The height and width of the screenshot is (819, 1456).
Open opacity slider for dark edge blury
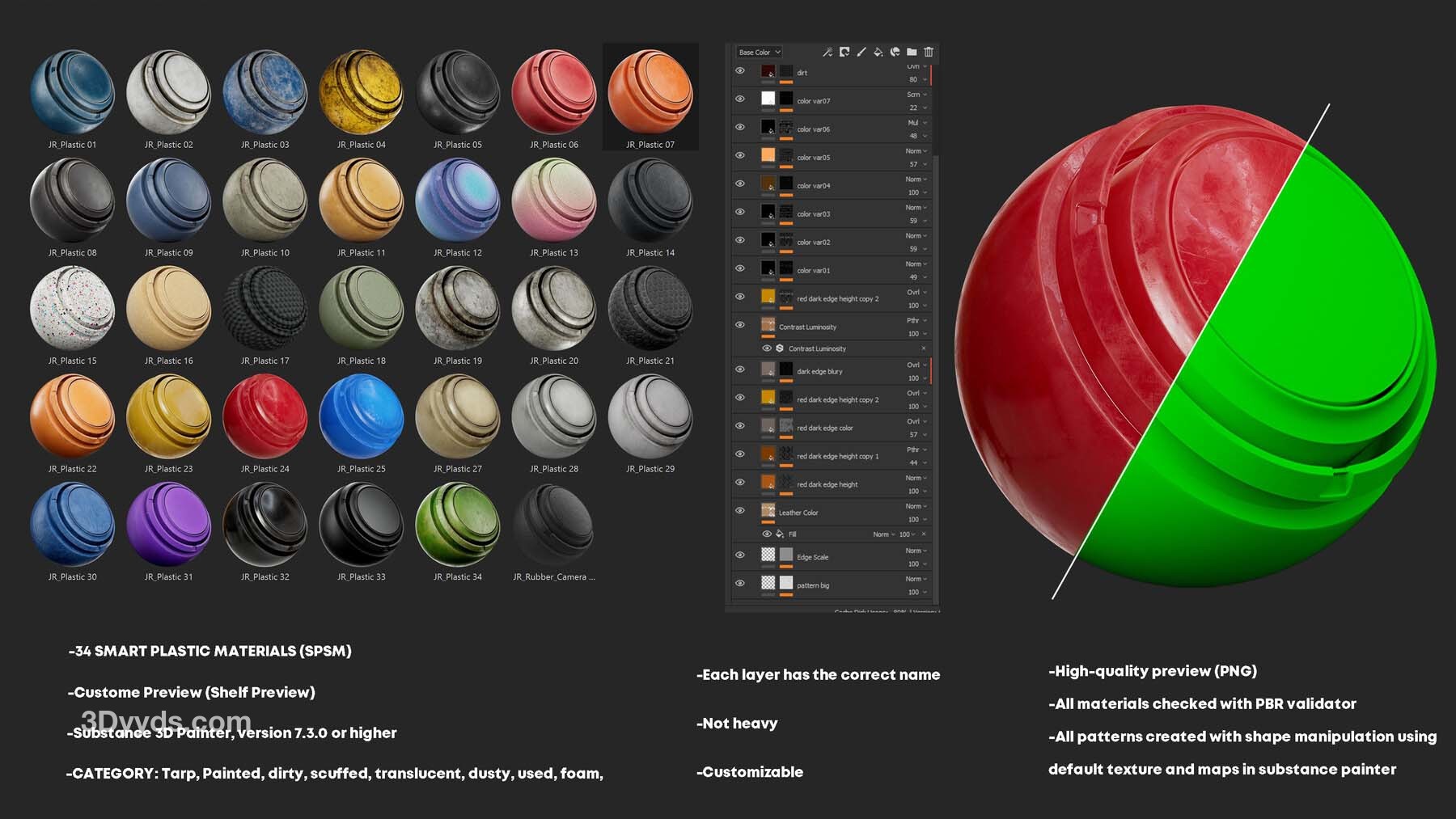pyautogui.click(x=916, y=378)
